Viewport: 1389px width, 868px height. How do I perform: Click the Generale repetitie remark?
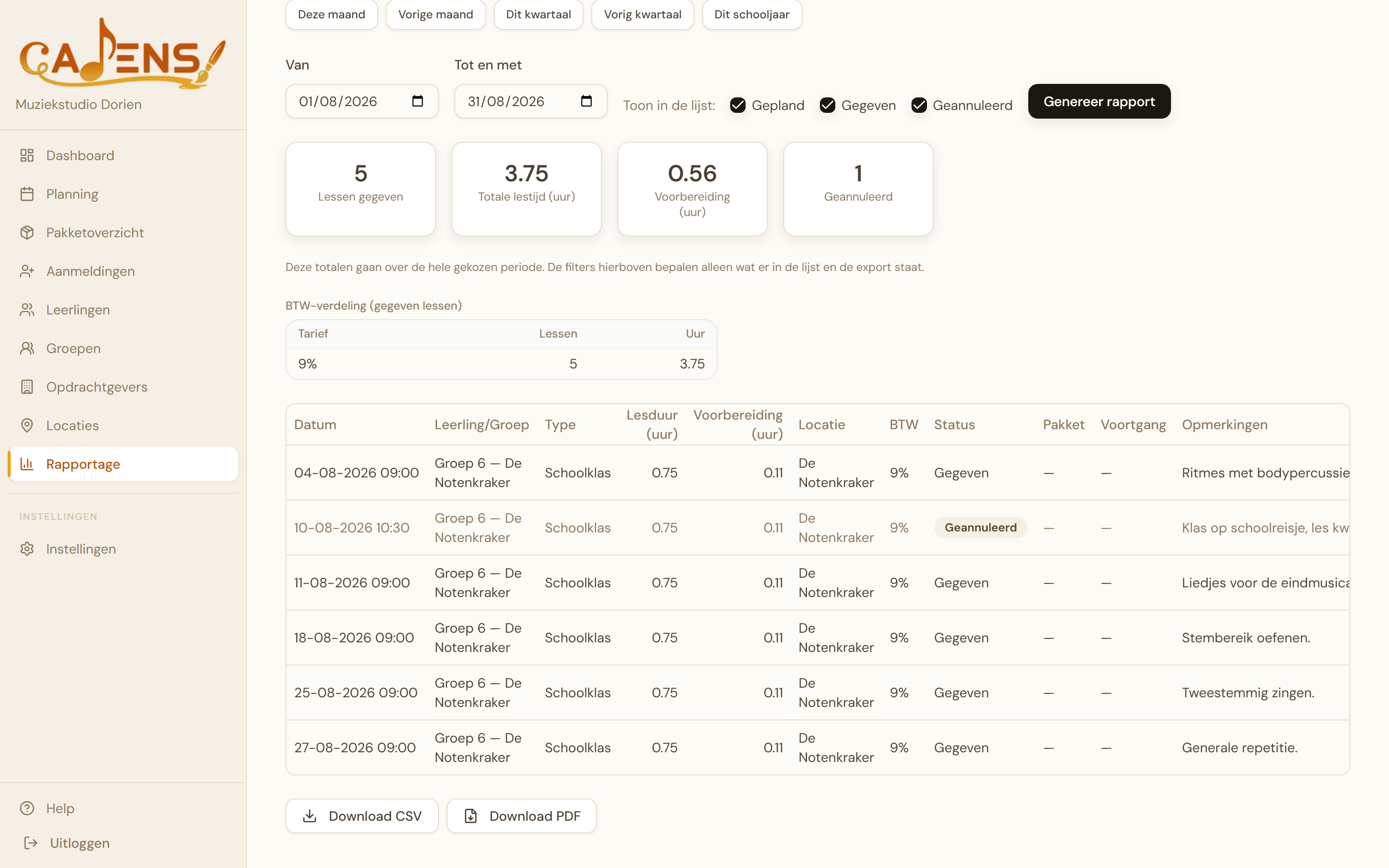click(x=1239, y=747)
